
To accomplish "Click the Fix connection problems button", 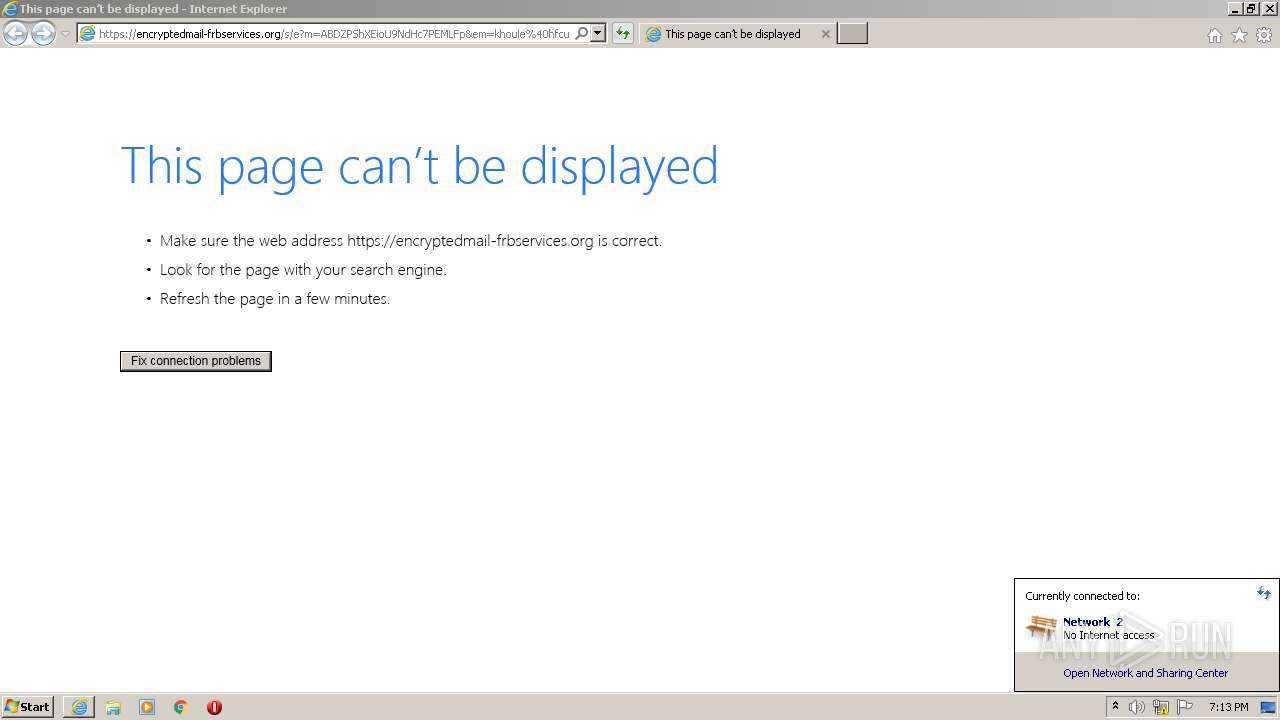I will tap(196, 361).
